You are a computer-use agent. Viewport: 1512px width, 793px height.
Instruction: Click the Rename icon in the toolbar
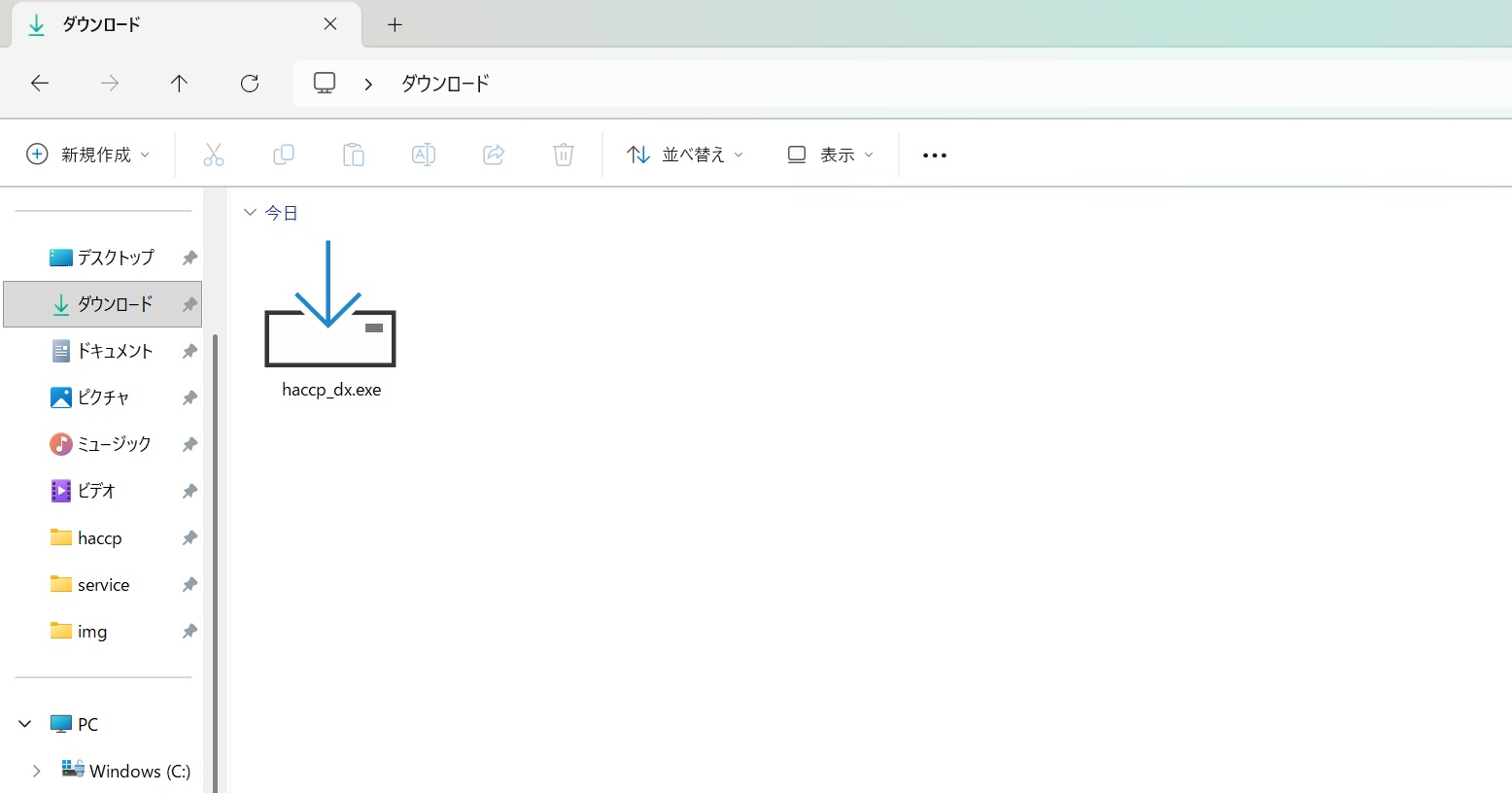(423, 154)
